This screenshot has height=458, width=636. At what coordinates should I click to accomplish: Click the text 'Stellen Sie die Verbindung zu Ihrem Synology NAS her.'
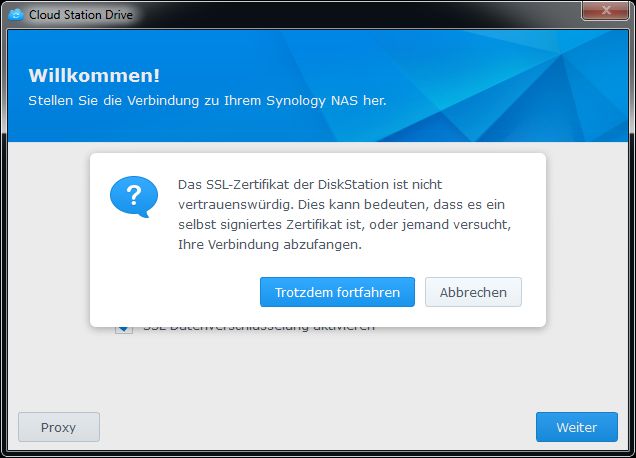tap(207, 101)
